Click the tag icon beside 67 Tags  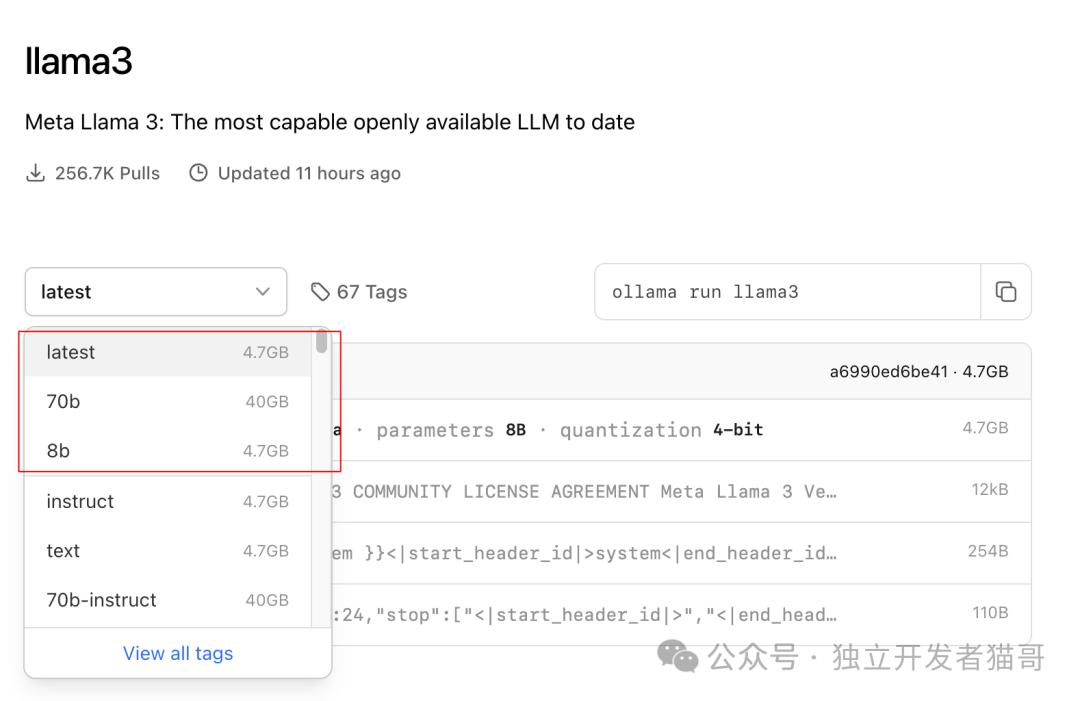point(320,291)
